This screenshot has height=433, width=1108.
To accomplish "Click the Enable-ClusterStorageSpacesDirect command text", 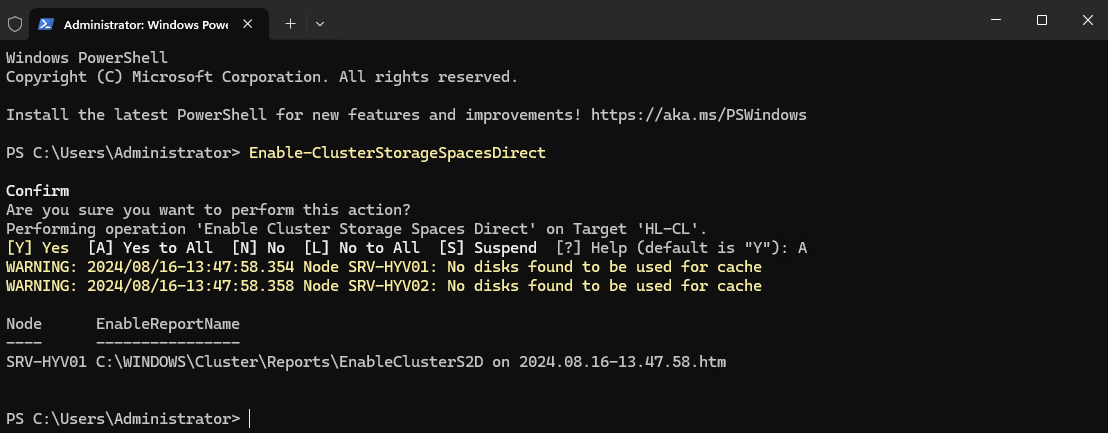I will pos(397,153).
